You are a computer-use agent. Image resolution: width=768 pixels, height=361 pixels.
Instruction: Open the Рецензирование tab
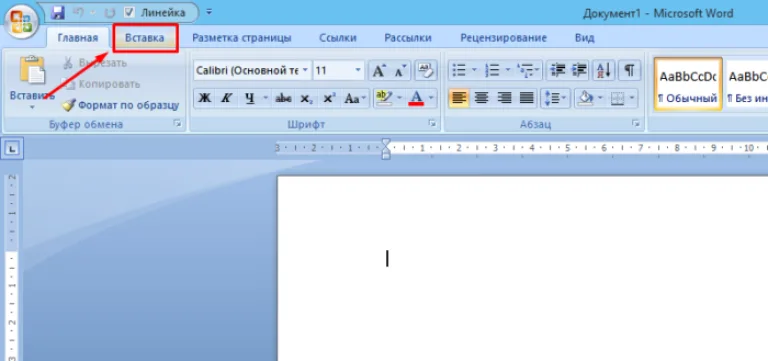pyautogui.click(x=503, y=38)
